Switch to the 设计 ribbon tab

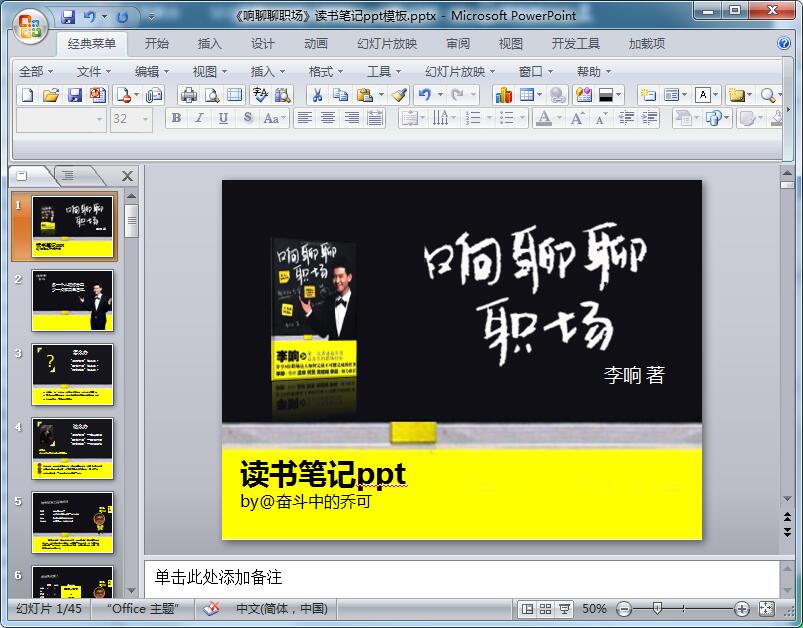coord(262,44)
